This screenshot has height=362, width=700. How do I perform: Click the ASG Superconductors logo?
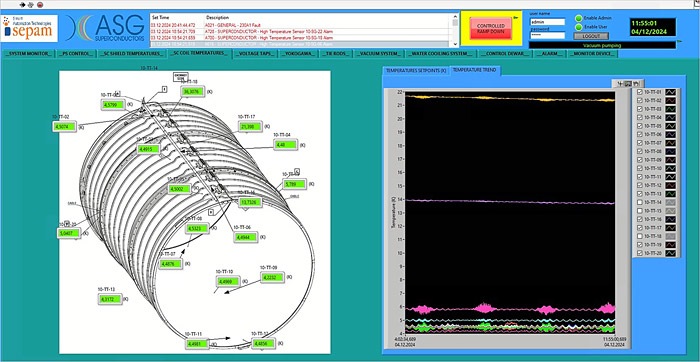click(105, 28)
